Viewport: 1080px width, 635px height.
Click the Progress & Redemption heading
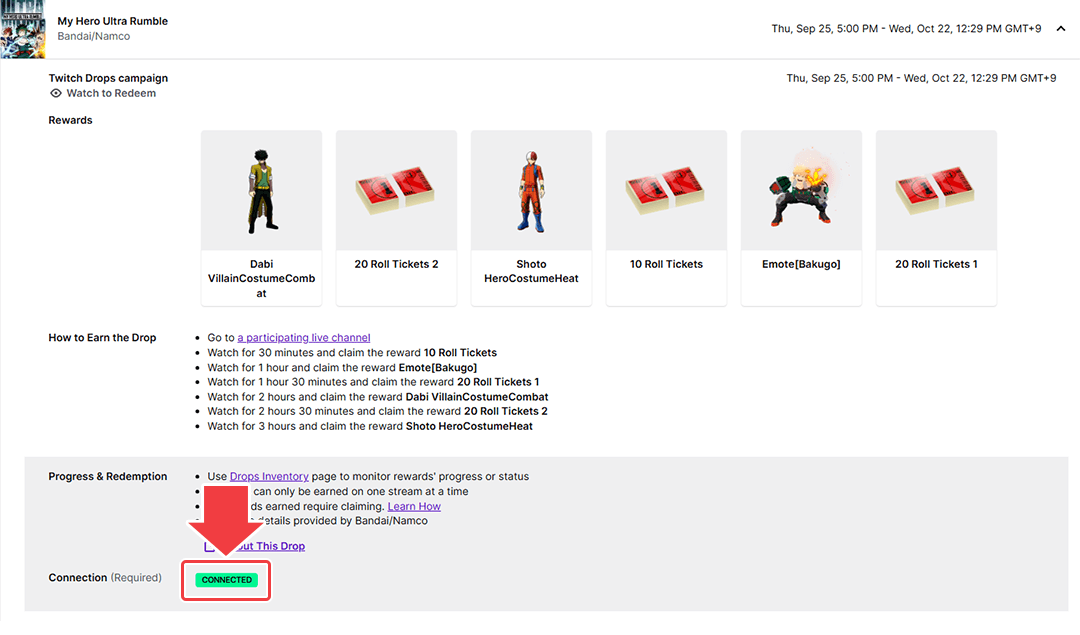[108, 477]
